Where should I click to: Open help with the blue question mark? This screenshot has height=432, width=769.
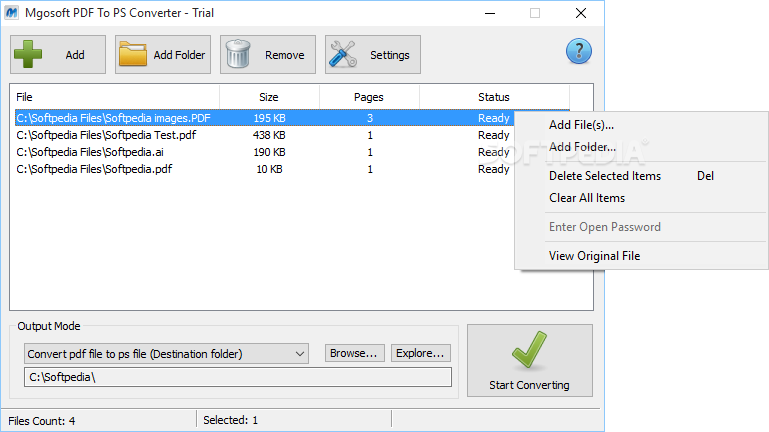(579, 51)
